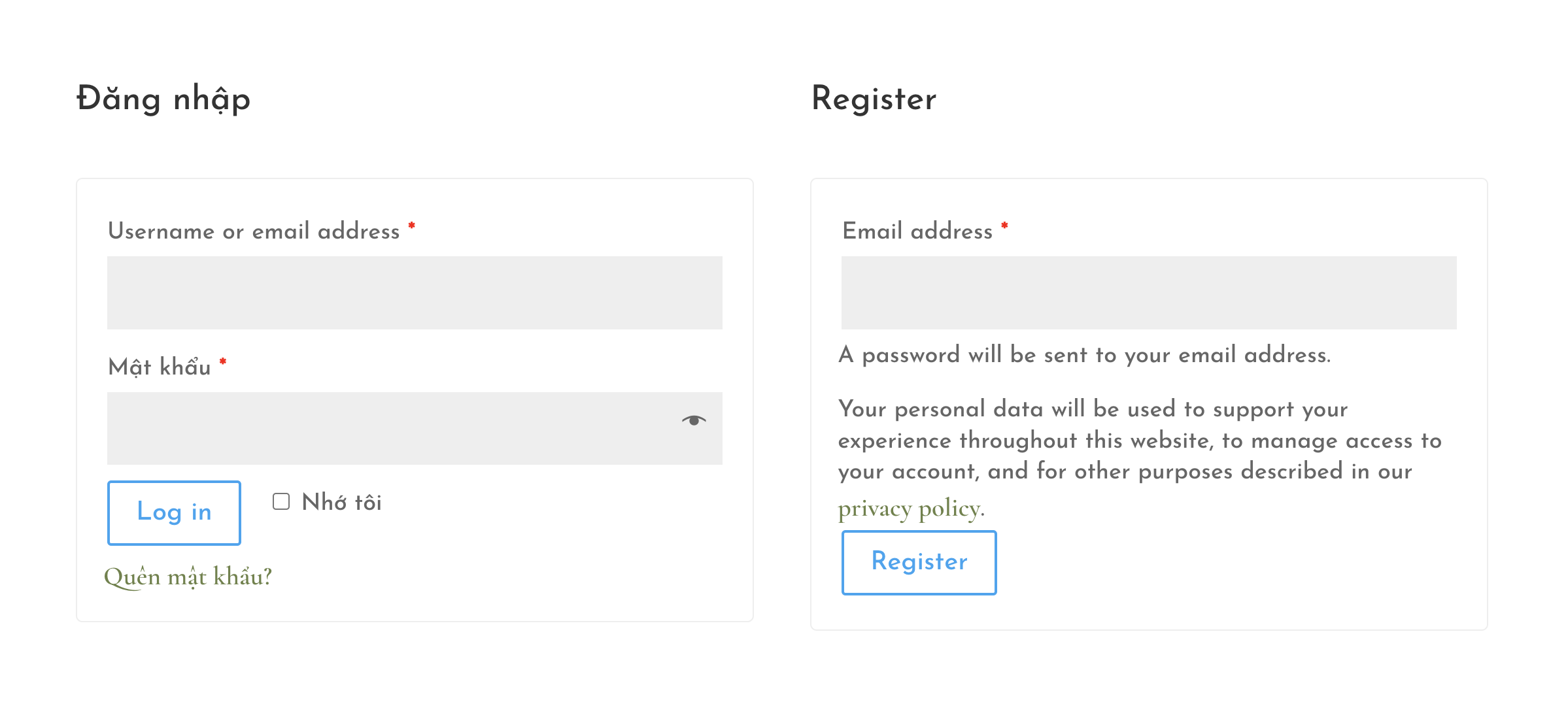Click the personal data usage paragraph
Screen dimensions: 1568x719
tap(1140, 458)
